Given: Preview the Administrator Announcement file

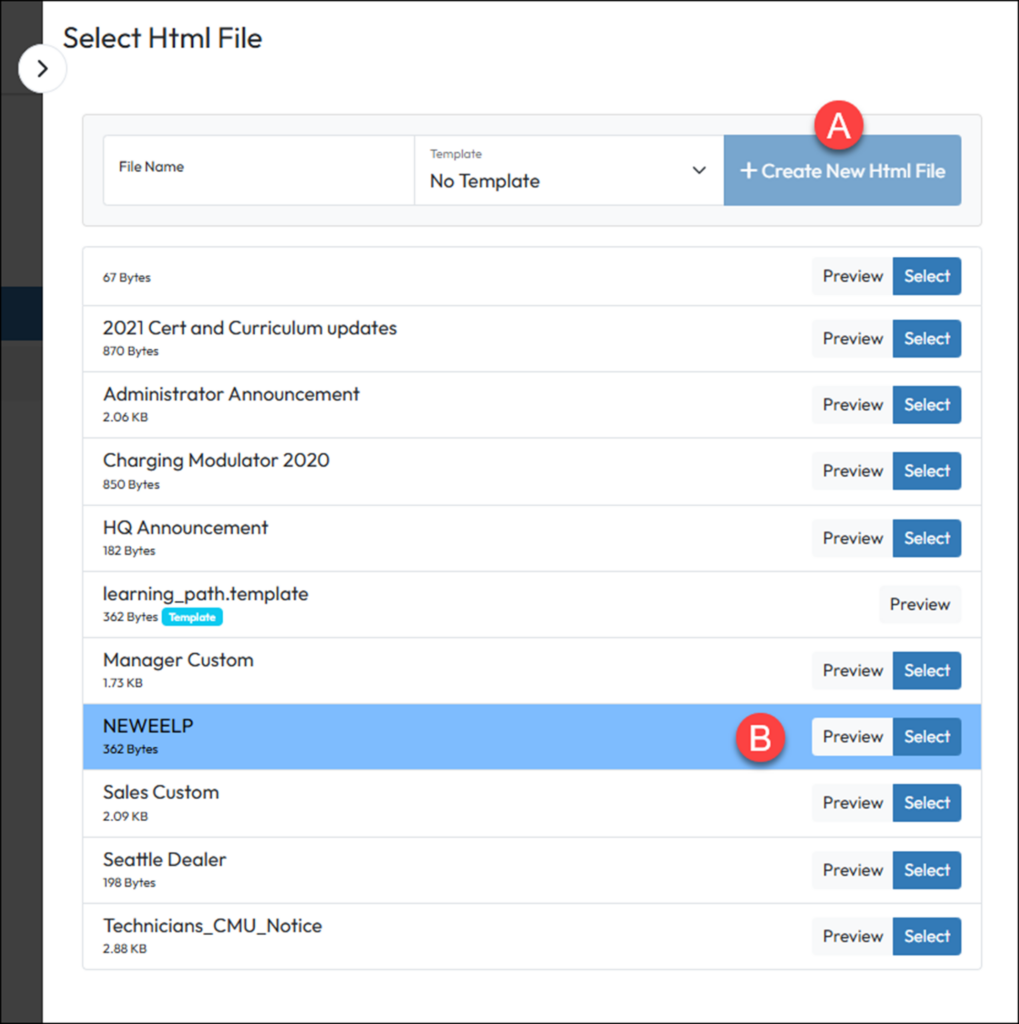Looking at the screenshot, I should pos(852,405).
